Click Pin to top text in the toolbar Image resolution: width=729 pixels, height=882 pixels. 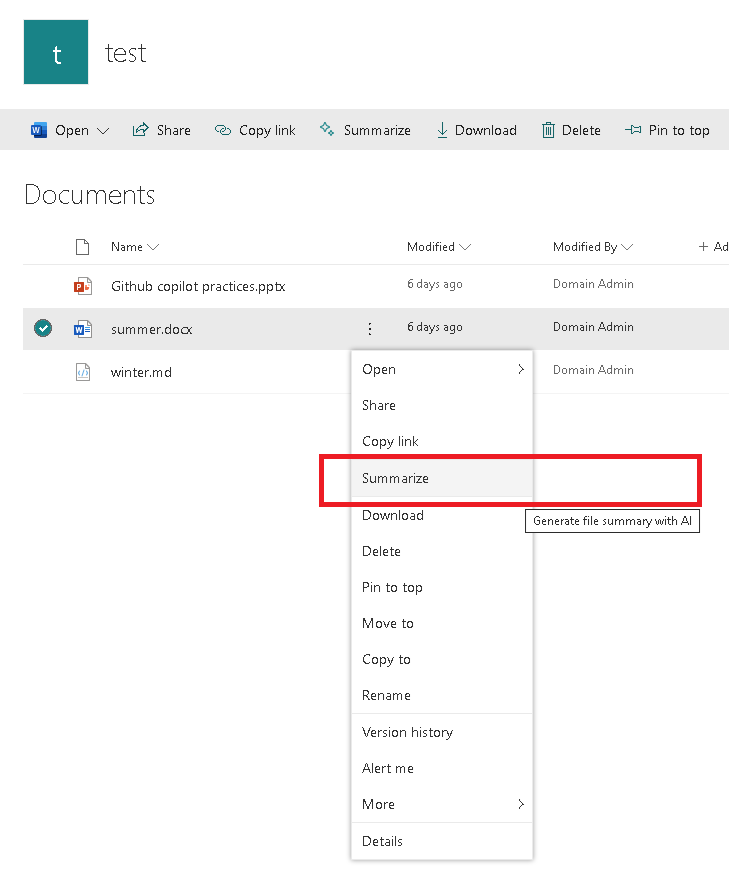click(x=679, y=130)
